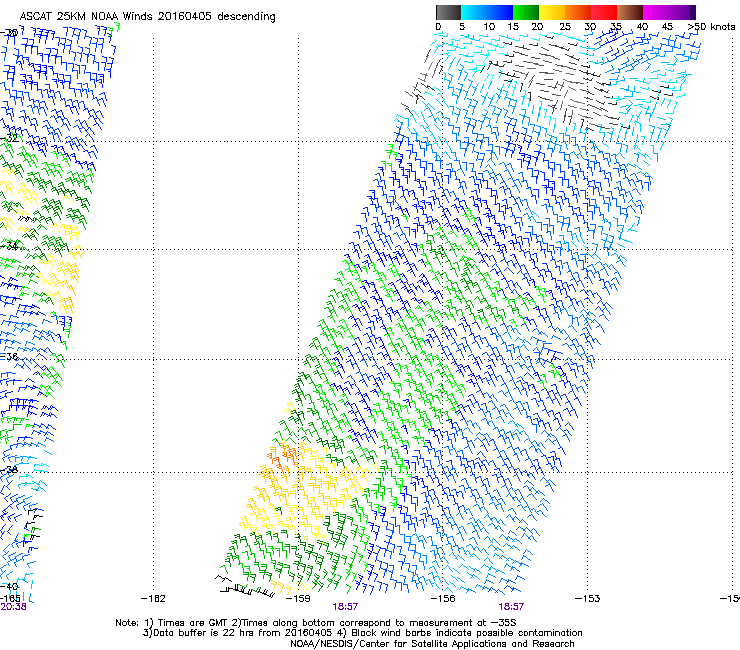
Task: Select the magenta-purple 40-50 knots color segment
Action: (669, 12)
